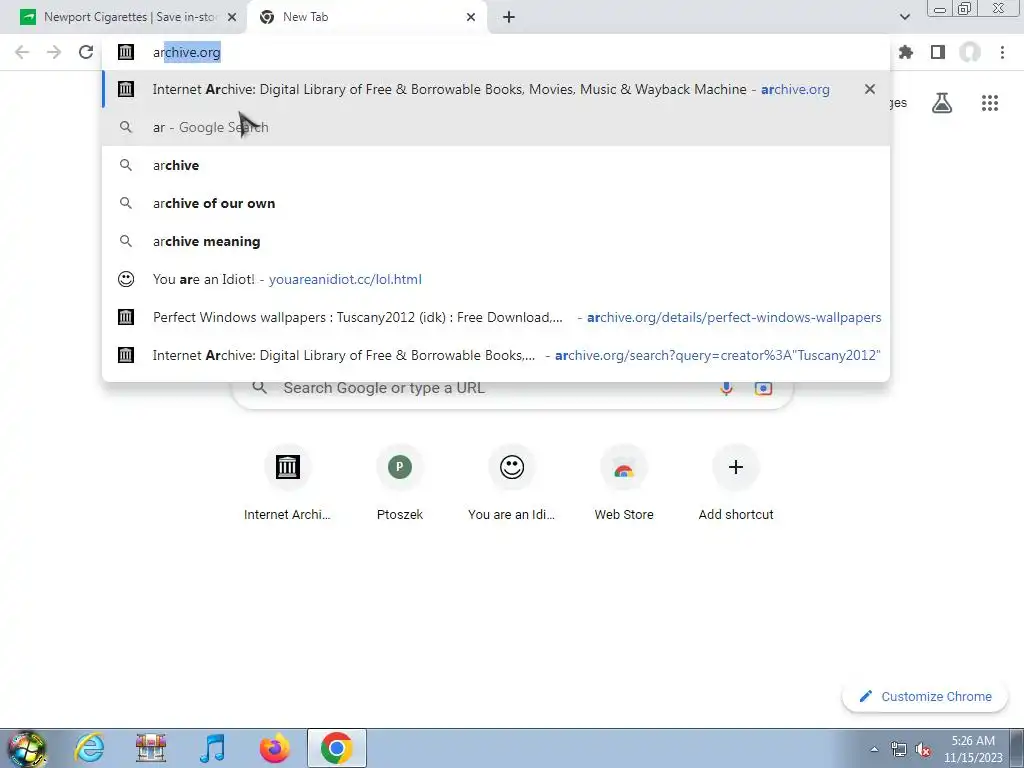Show hidden tray icons arrow
Image resolution: width=1024 pixels, height=768 pixels.
point(874,750)
